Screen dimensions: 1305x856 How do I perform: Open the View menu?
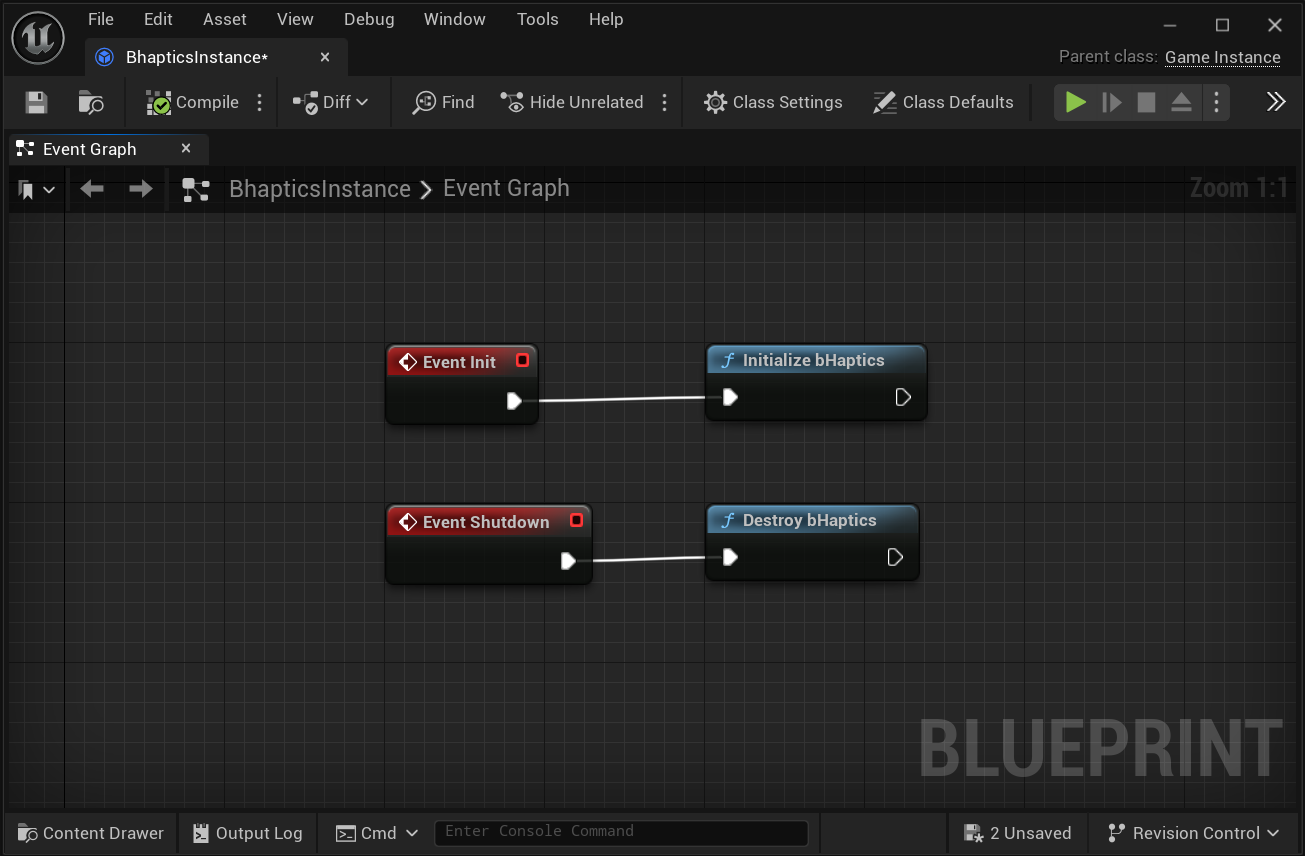(295, 19)
